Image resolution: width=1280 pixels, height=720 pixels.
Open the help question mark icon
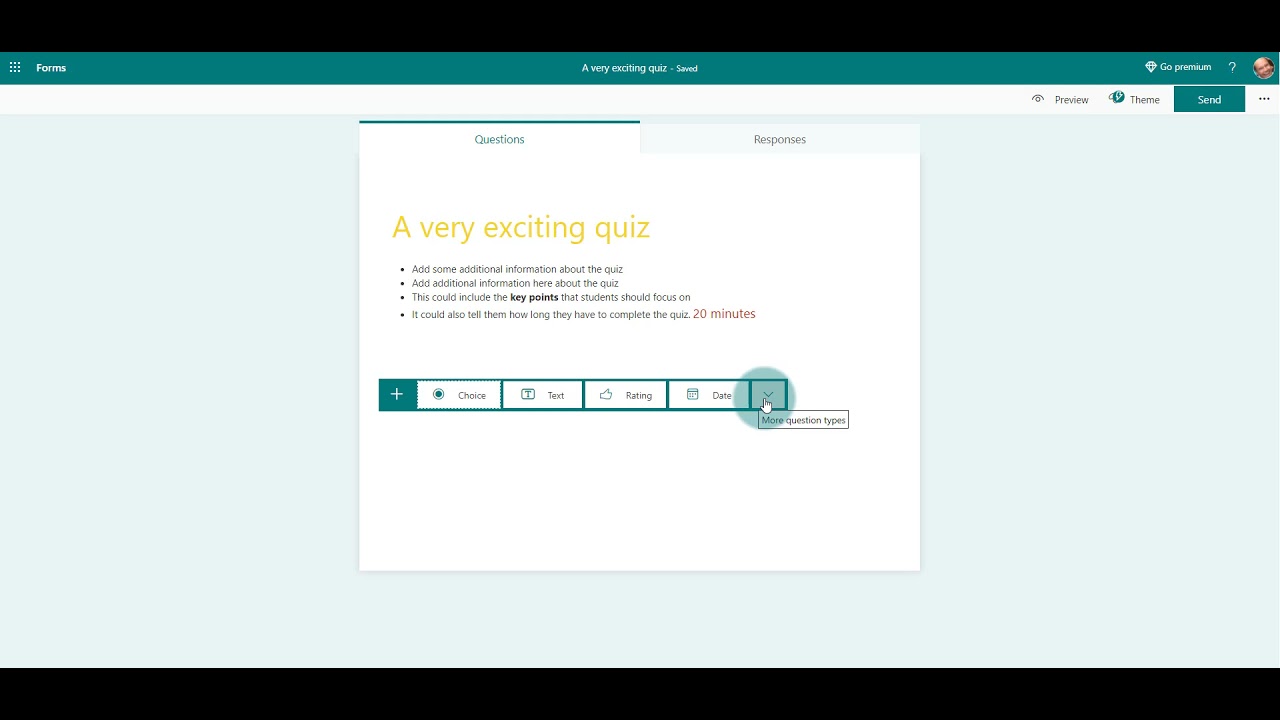point(1232,68)
